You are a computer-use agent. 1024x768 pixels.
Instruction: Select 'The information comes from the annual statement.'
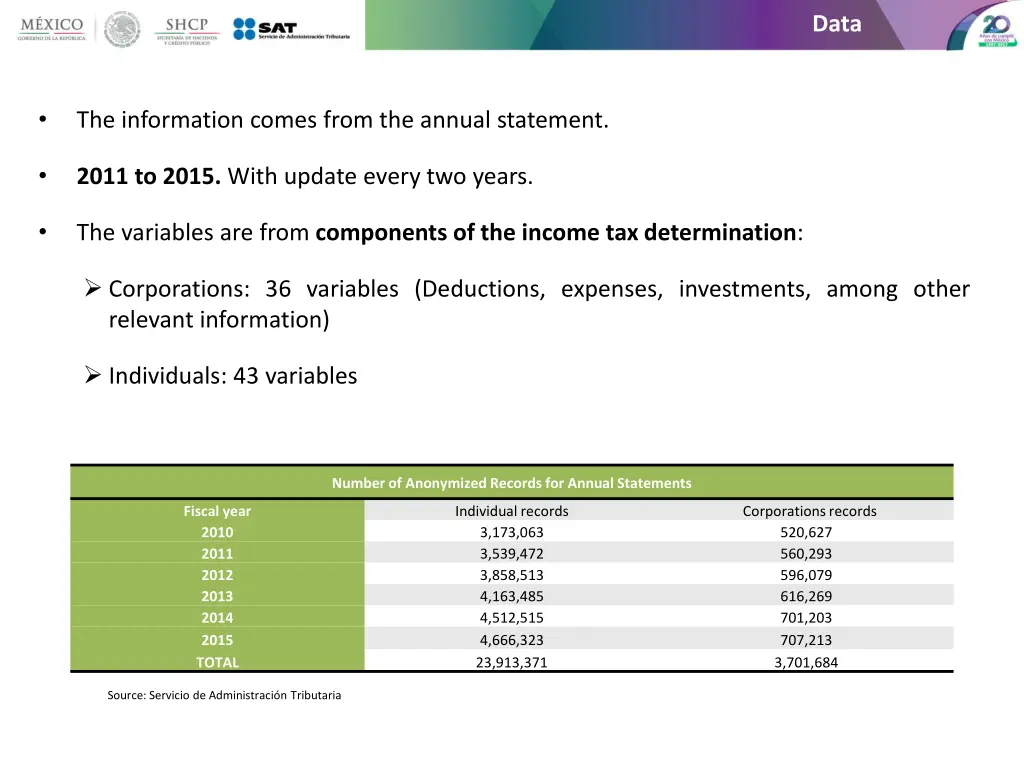(x=342, y=120)
